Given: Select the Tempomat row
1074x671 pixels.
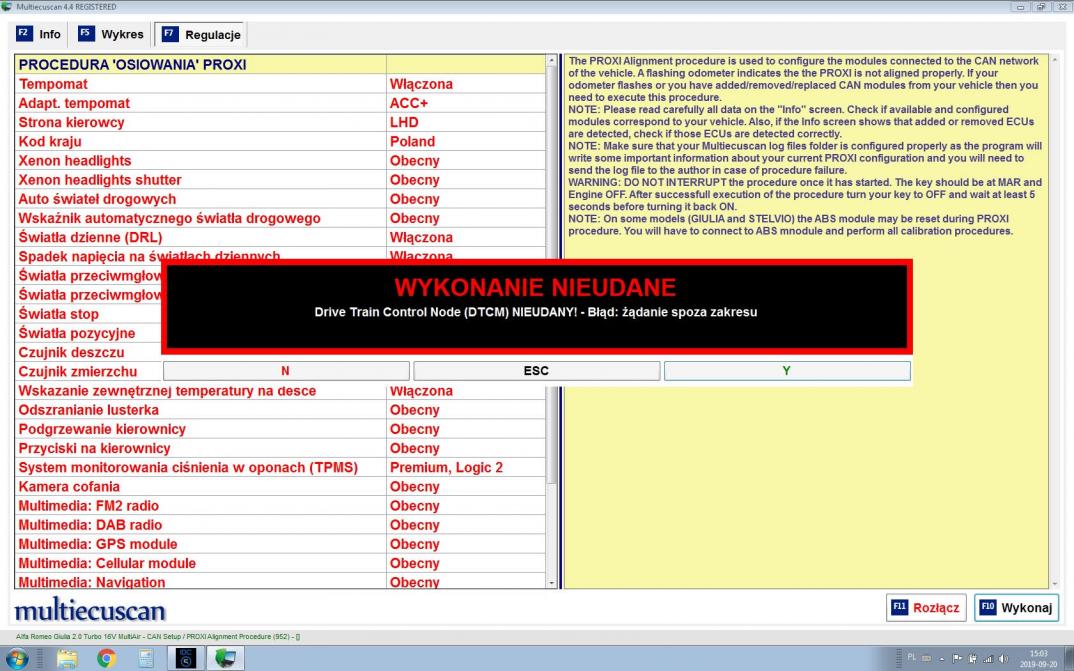Looking at the screenshot, I should tap(280, 84).
